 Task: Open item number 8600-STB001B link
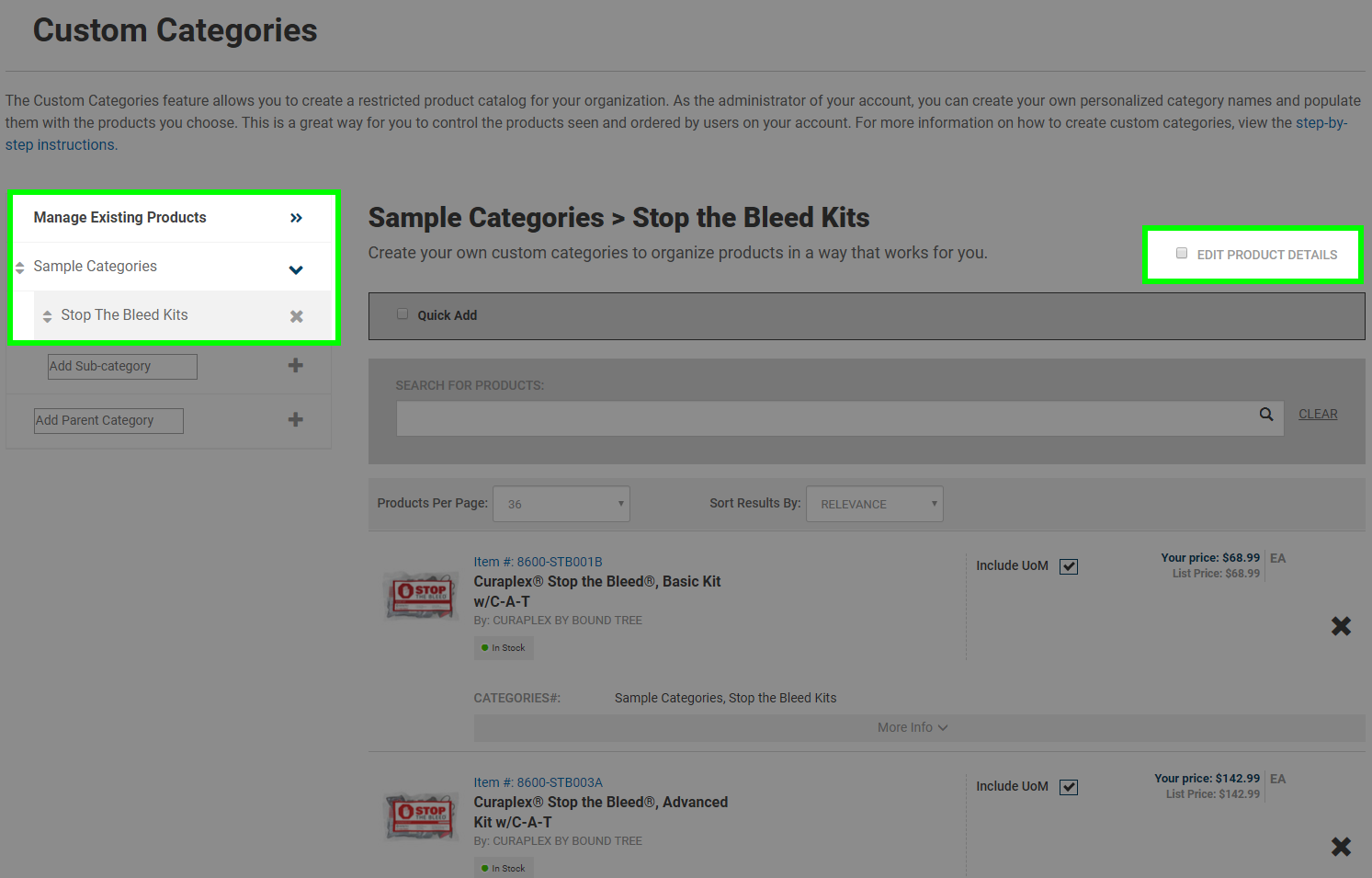click(x=538, y=562)
